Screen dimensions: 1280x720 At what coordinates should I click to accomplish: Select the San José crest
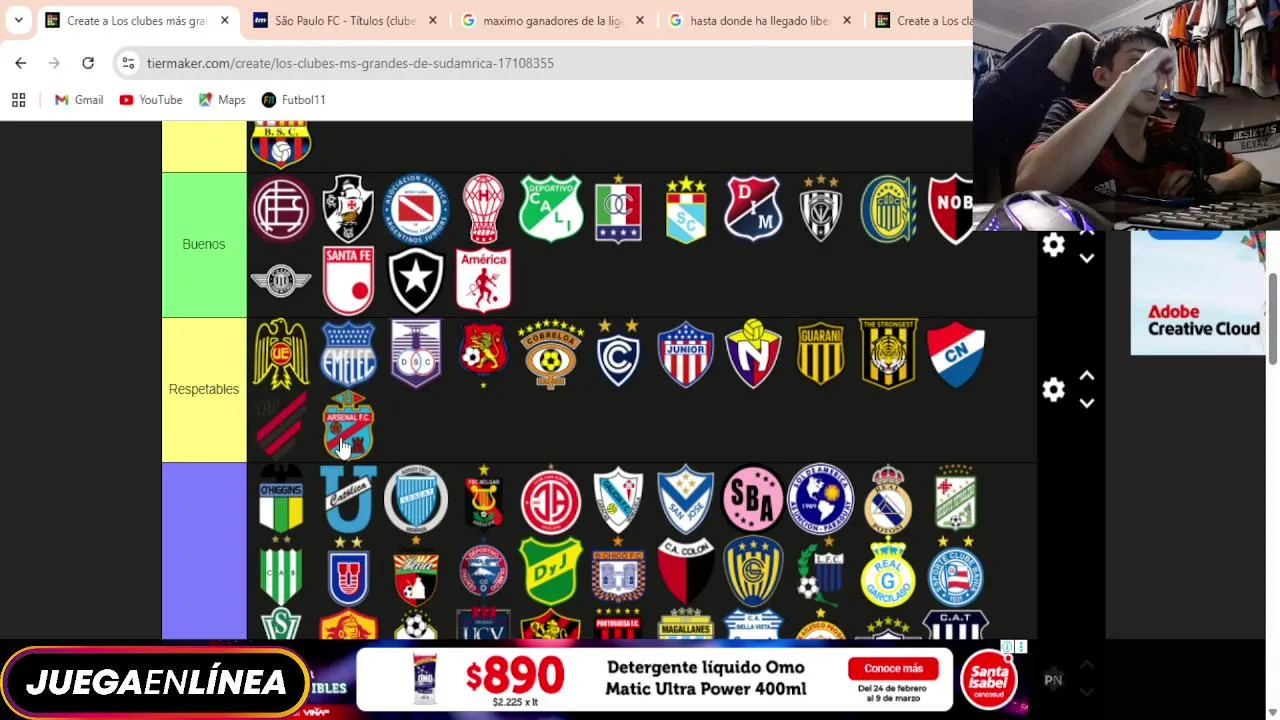coord(686,498)
